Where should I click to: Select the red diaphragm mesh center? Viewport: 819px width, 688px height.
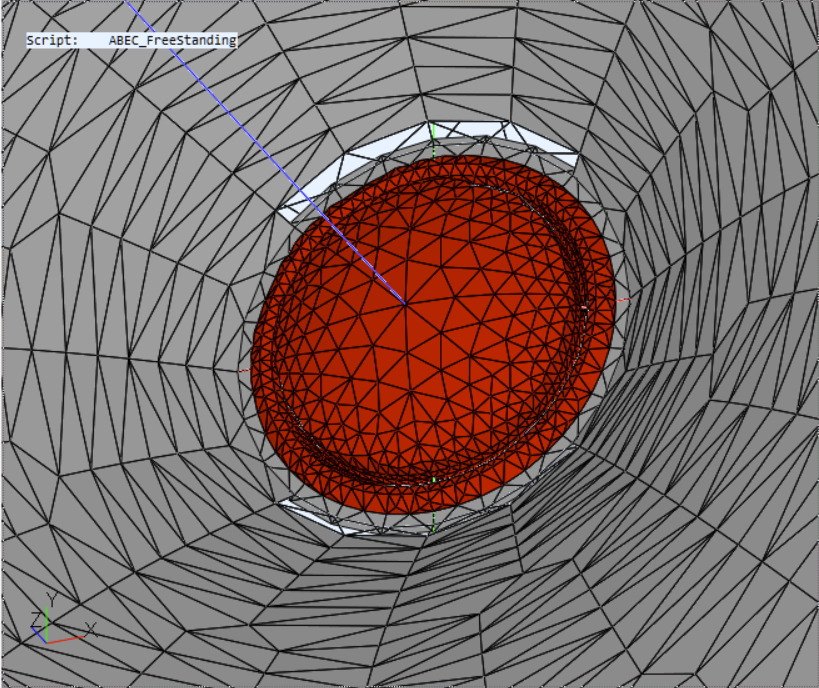[x=405, y=303]
